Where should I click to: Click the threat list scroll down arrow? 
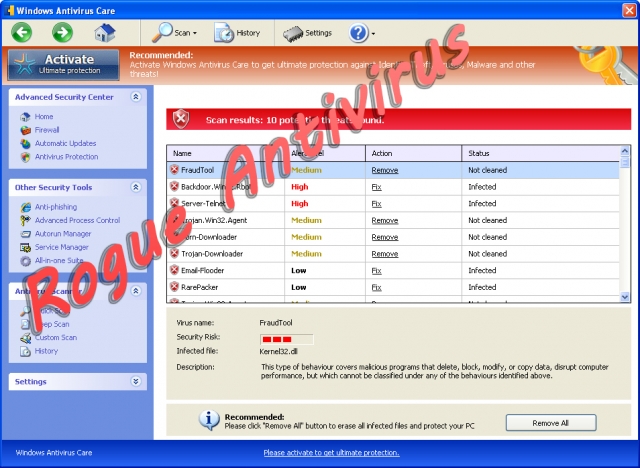coord(624,297)
